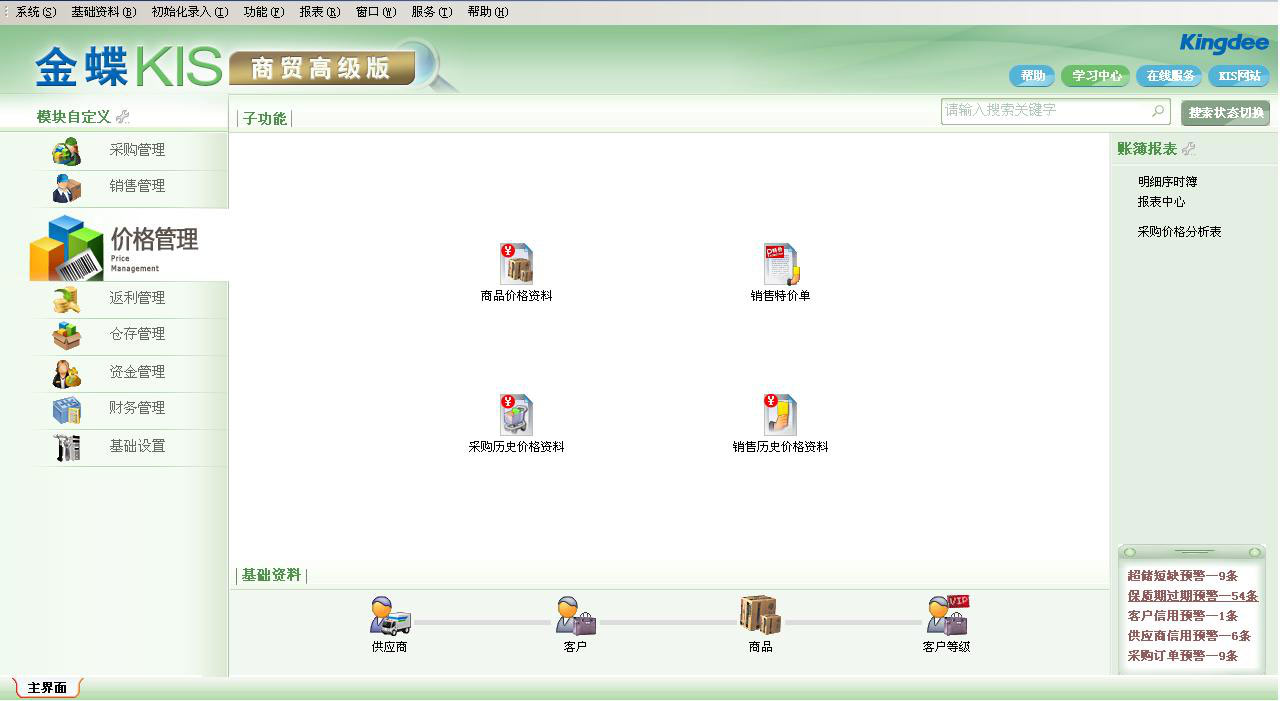Open the 系统(S) menu
The height and width of the screenshot is (701, 1280).
(35, 12)
